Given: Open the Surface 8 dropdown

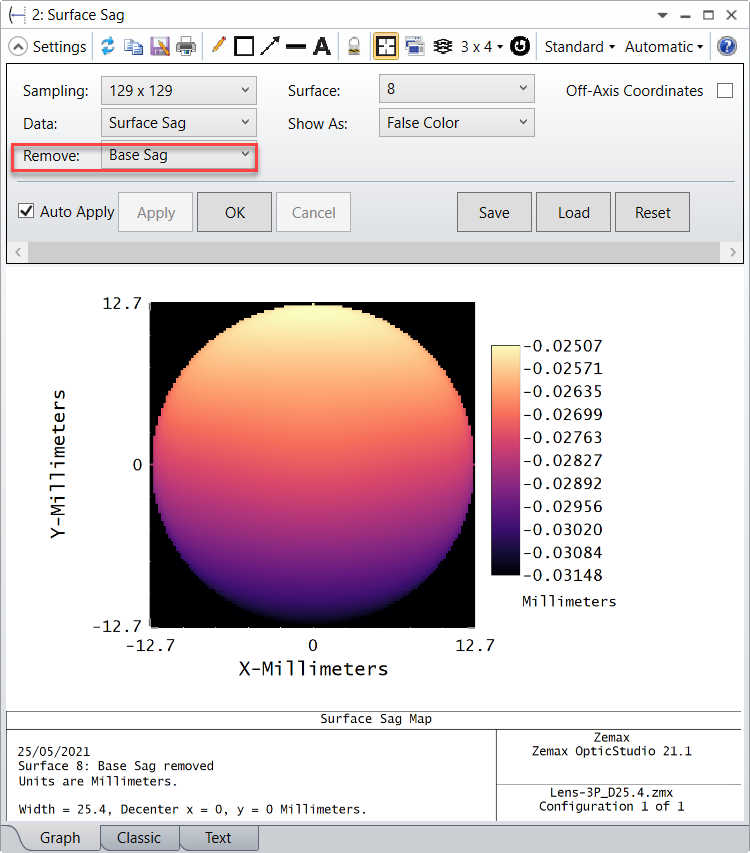Looking at the screenshot, I should click(x=457, y=89).
